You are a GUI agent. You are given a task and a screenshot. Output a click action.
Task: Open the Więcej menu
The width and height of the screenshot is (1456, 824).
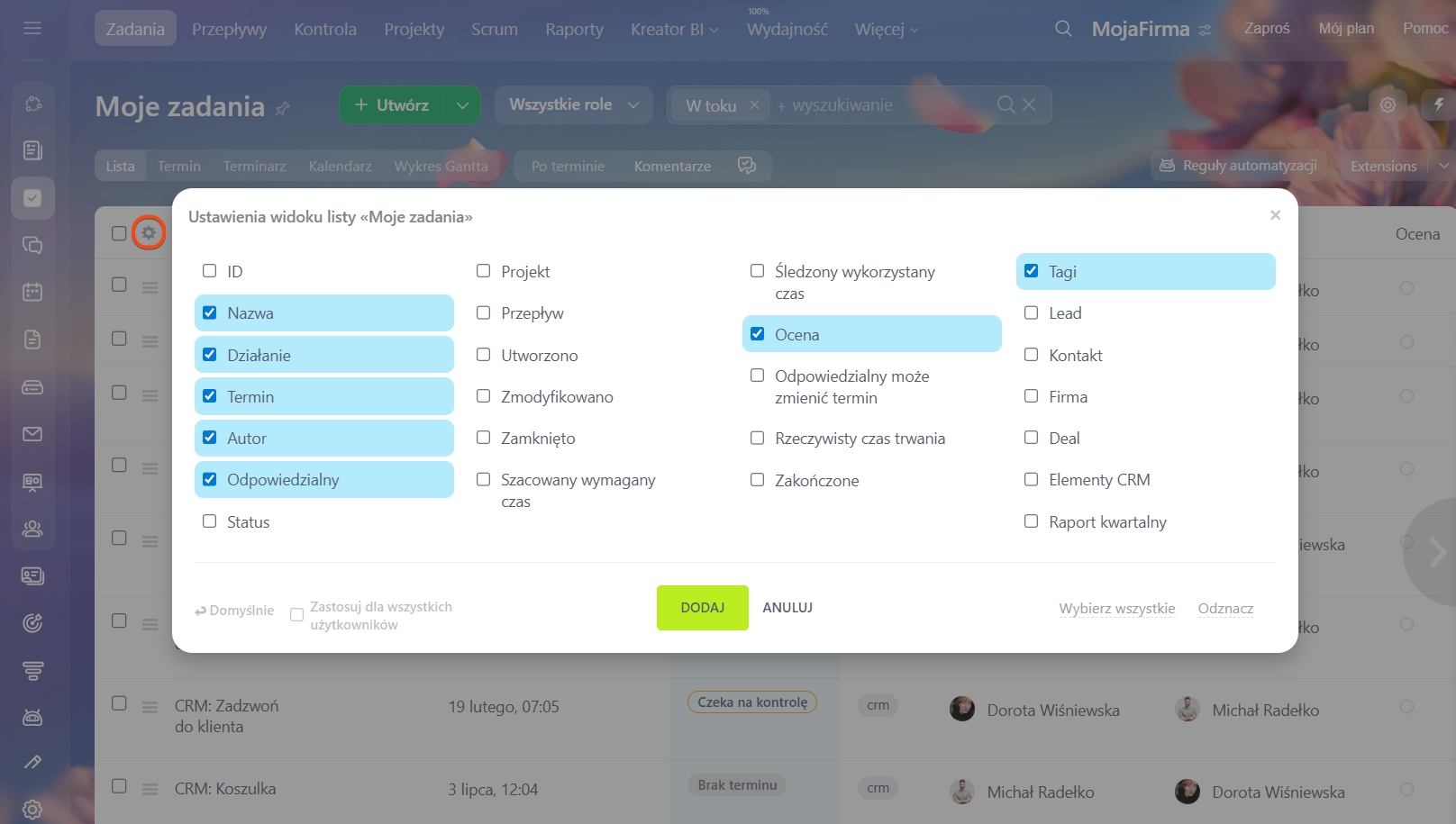[x=887, y=30]
